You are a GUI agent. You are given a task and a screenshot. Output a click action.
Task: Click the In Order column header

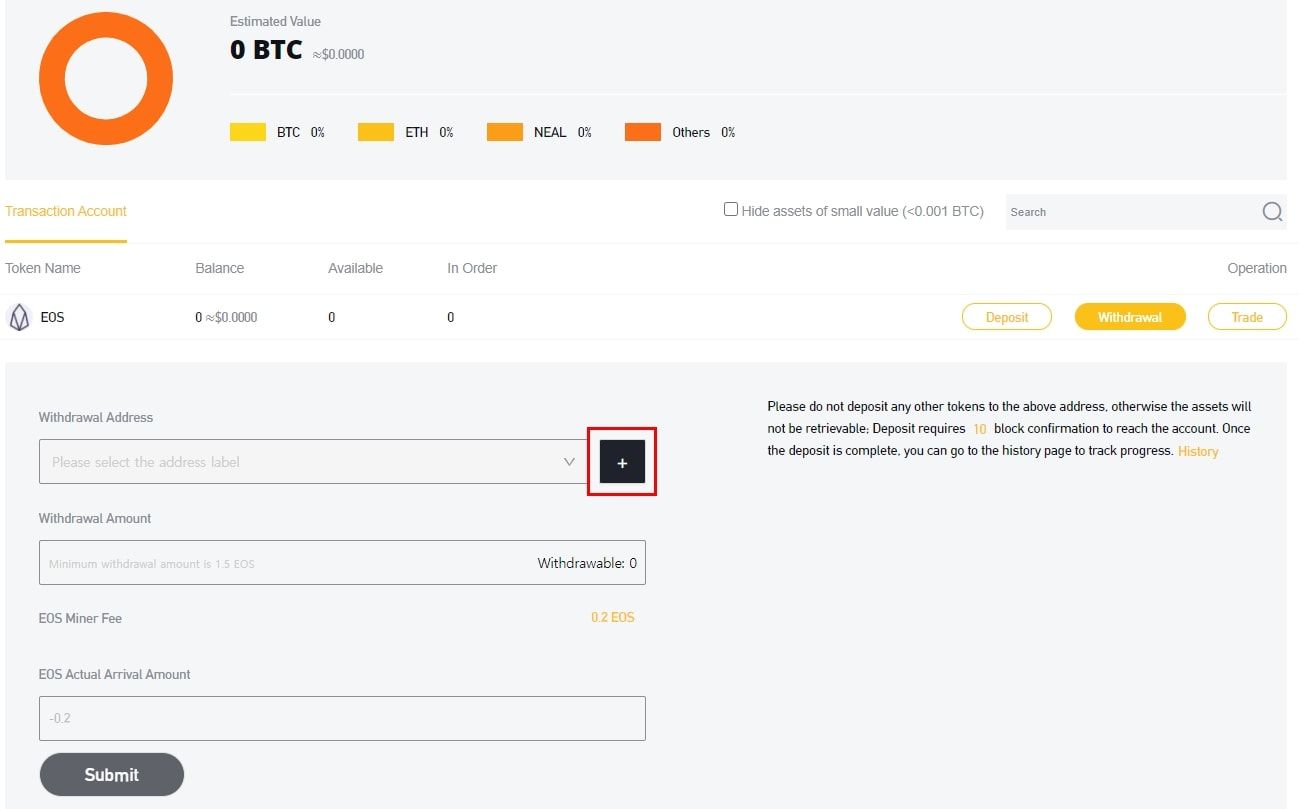pos(472,268)
